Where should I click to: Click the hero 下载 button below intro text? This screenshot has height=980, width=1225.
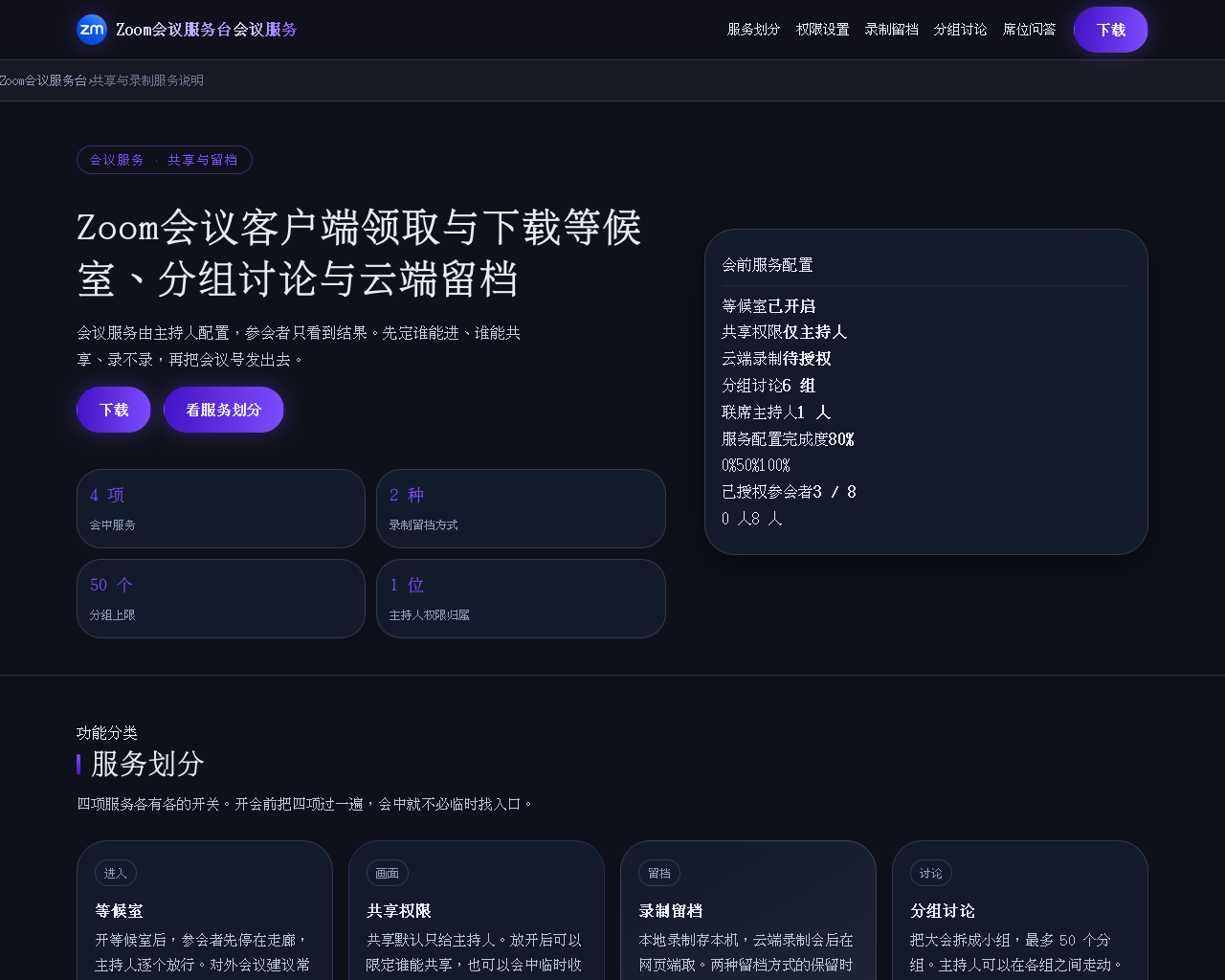114,410
